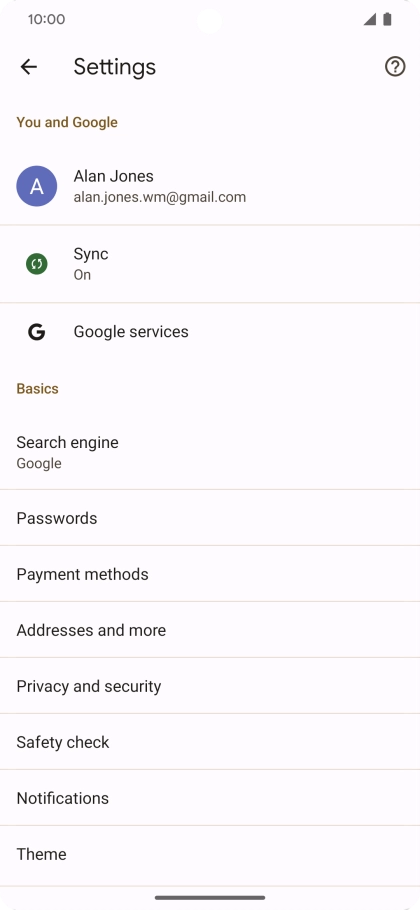Tap the bottom navigation gesture bar
This screenshot has width=420, height=910.
coord(210,897)
